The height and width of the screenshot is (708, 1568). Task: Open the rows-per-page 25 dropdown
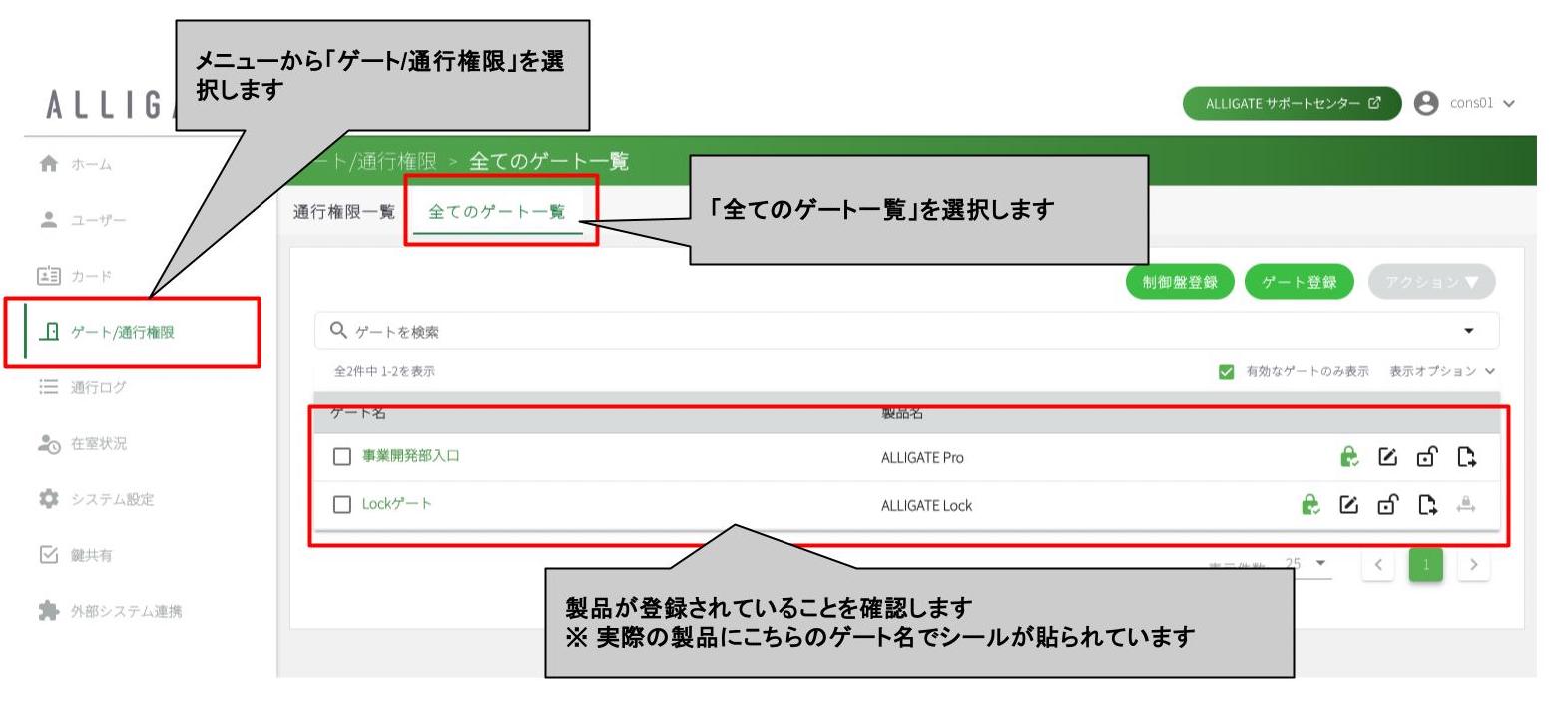tap(1307, 564)
